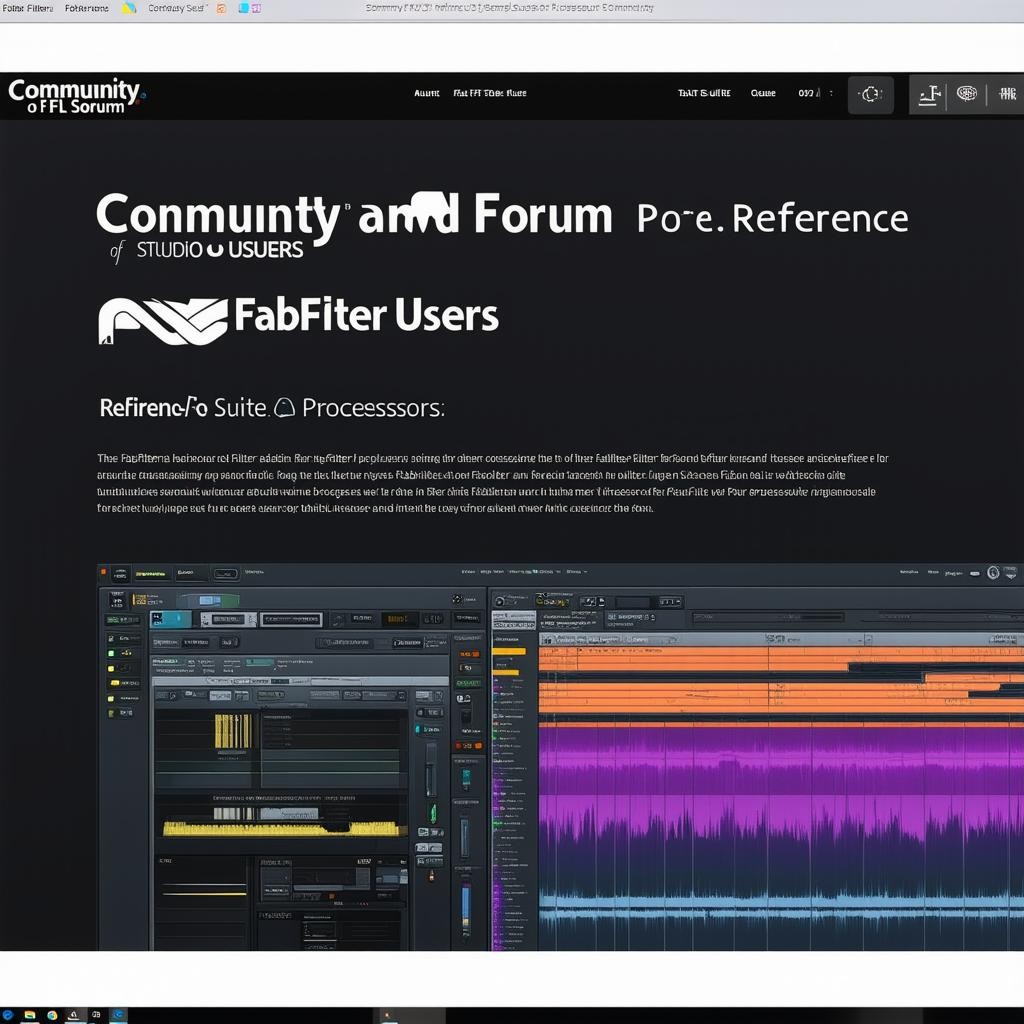
Task: Click the circular refresh icon in header
Action: [x=870, y=94]
